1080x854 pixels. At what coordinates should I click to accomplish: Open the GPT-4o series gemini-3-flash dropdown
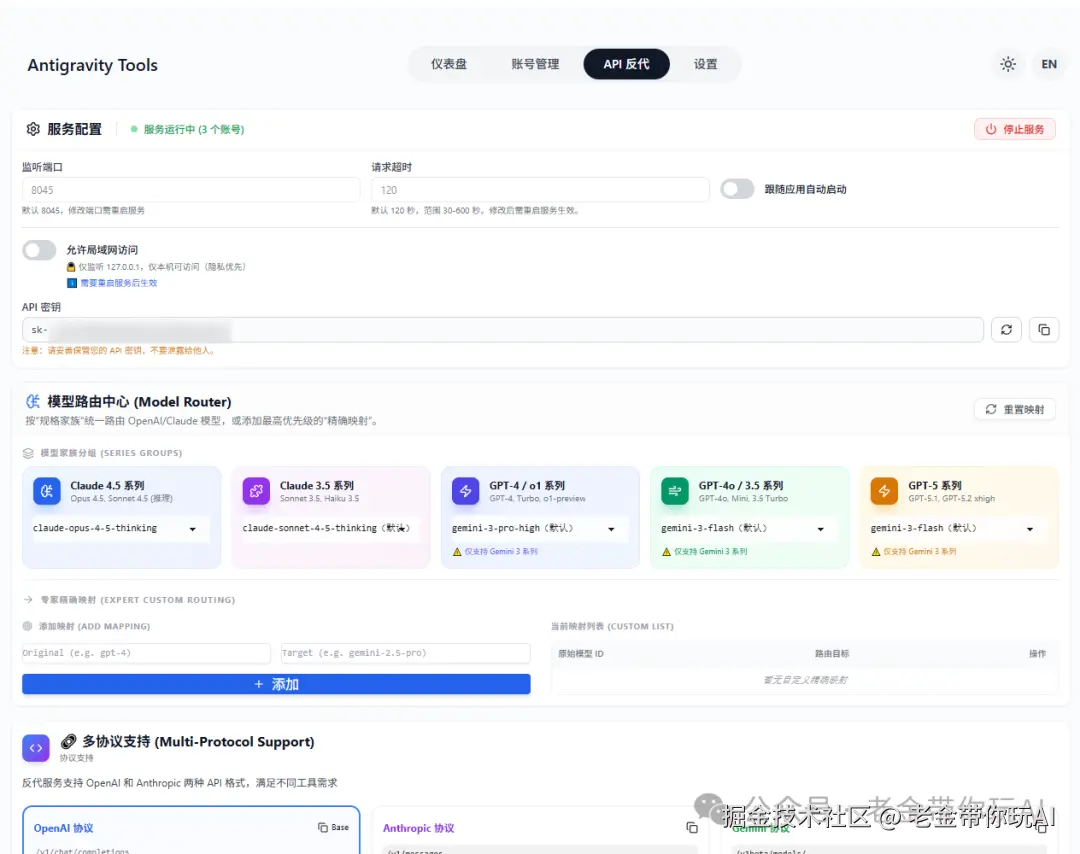(749, 528)
